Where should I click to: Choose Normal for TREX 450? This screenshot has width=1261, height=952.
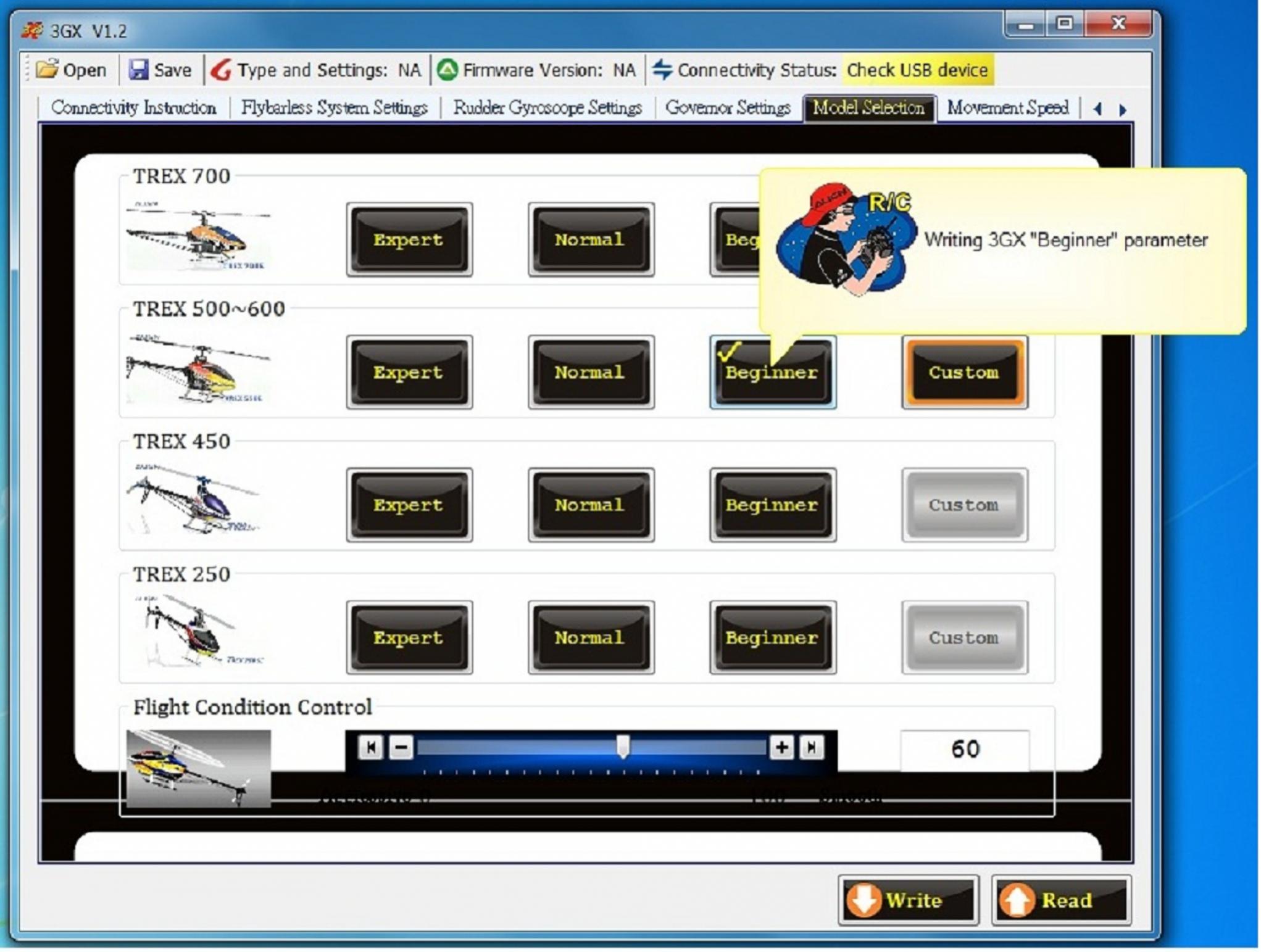click(591, 505)
